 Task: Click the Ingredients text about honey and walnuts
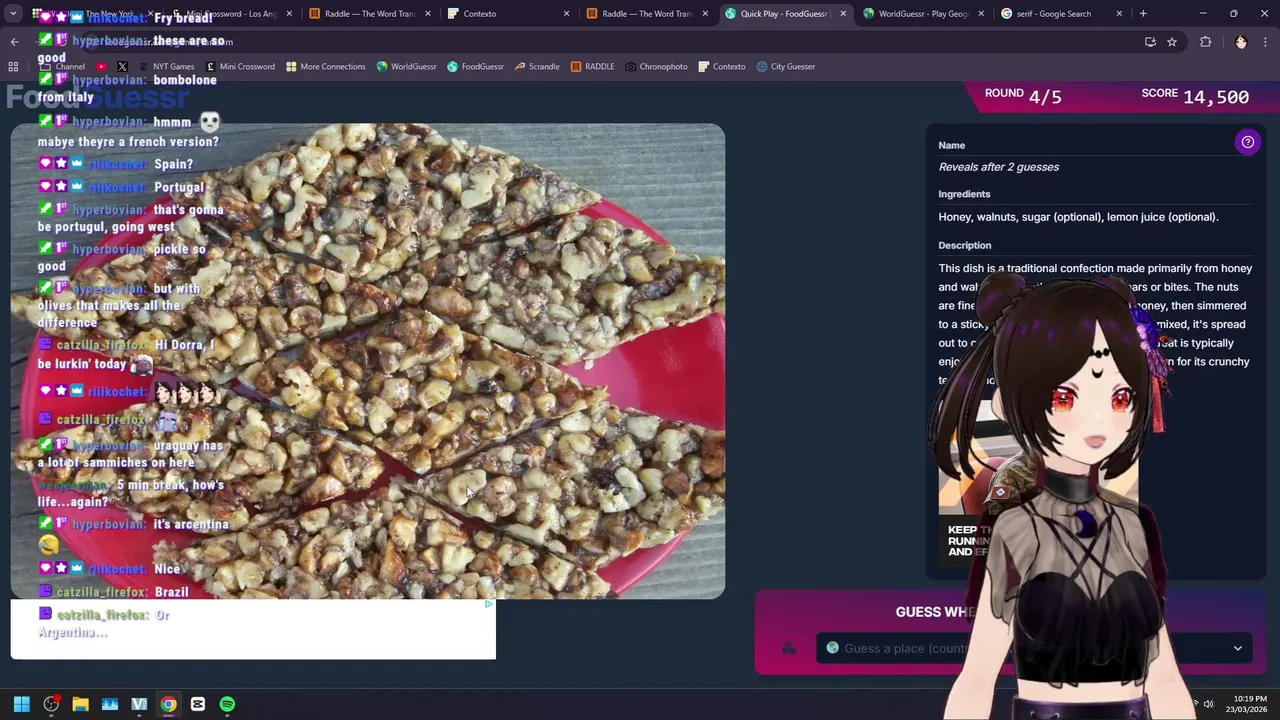(x=1078, y=217)
